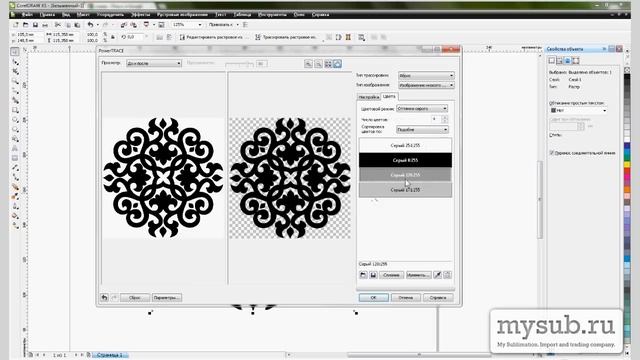
Task: Click the PowerTRACE pan hand icon
Action: (x=338, y=64)
